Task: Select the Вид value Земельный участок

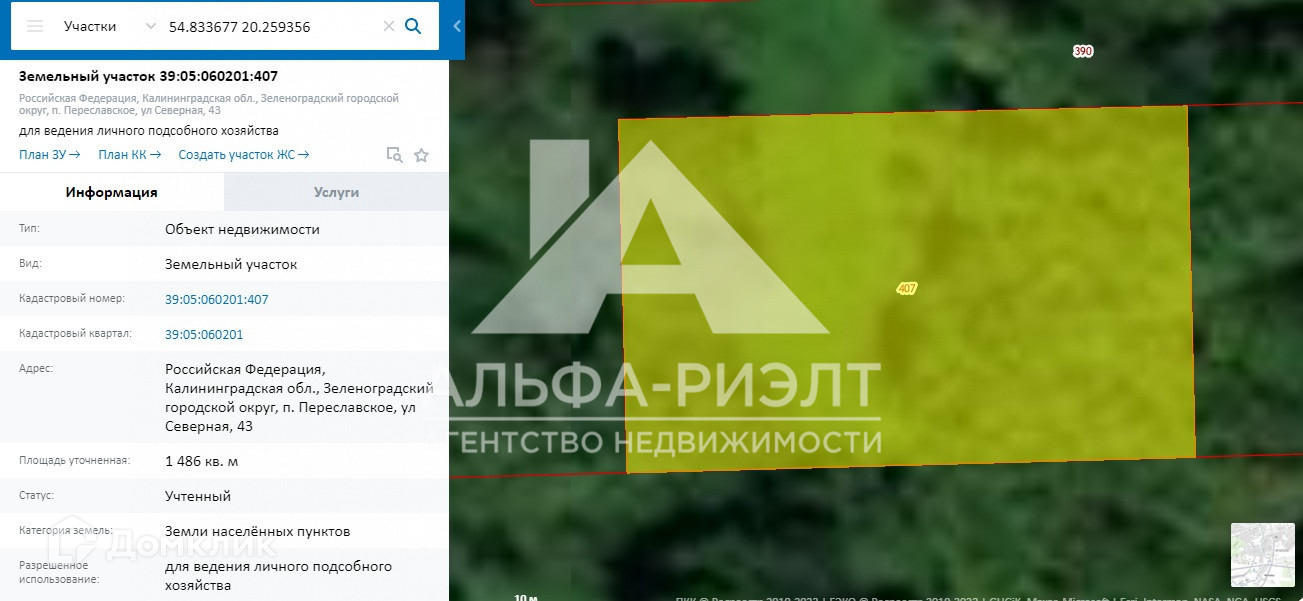Action: coord(231,264)
